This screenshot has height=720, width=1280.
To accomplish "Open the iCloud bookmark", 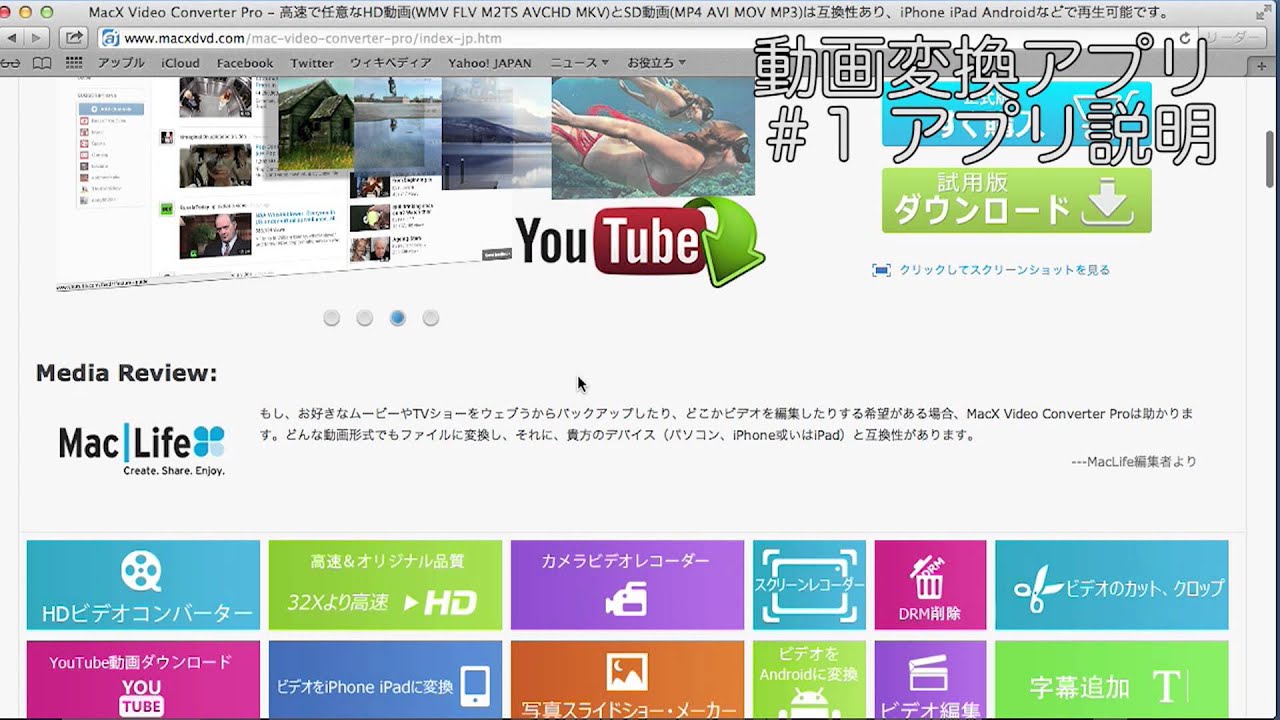I will pos(181,63).
